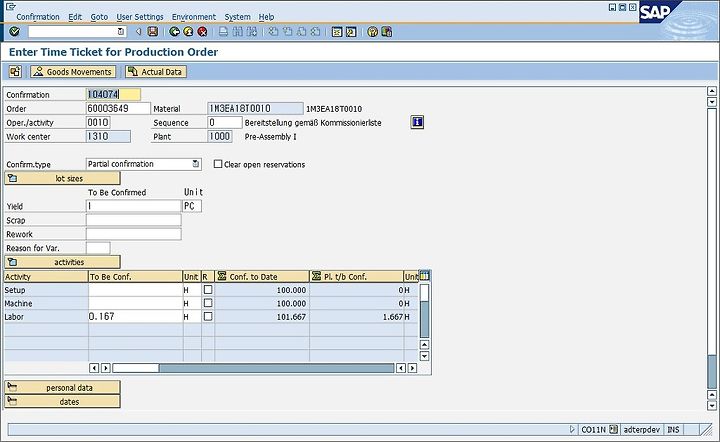The image size is (720, 442).
Task: Click the Conf. to Date column header
Action: (x=262, y=276)
